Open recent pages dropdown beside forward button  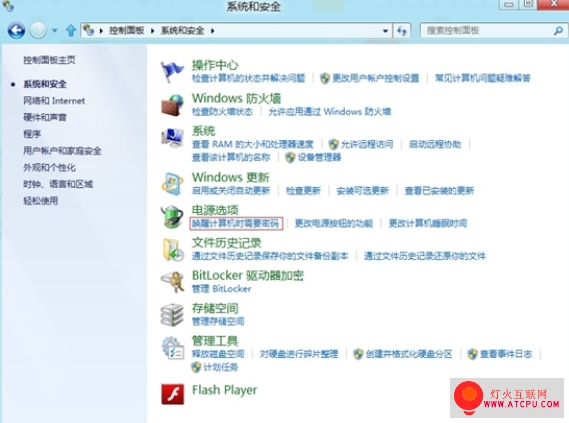pyautogui.click(x=54, y=31)
